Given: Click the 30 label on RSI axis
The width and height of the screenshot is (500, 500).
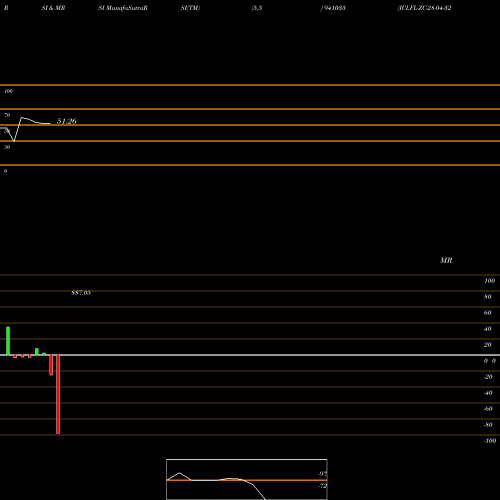Looking at the screenshot, I should [7, 147].
